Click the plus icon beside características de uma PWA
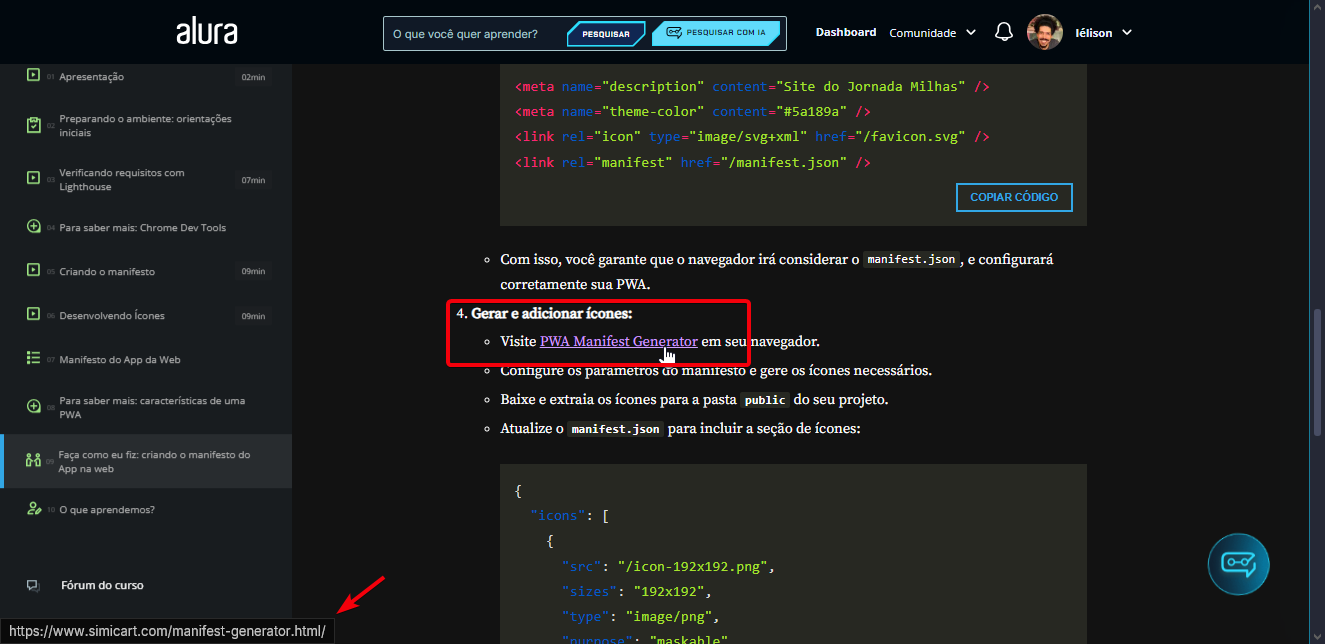1325x644 pixels. 33,406
